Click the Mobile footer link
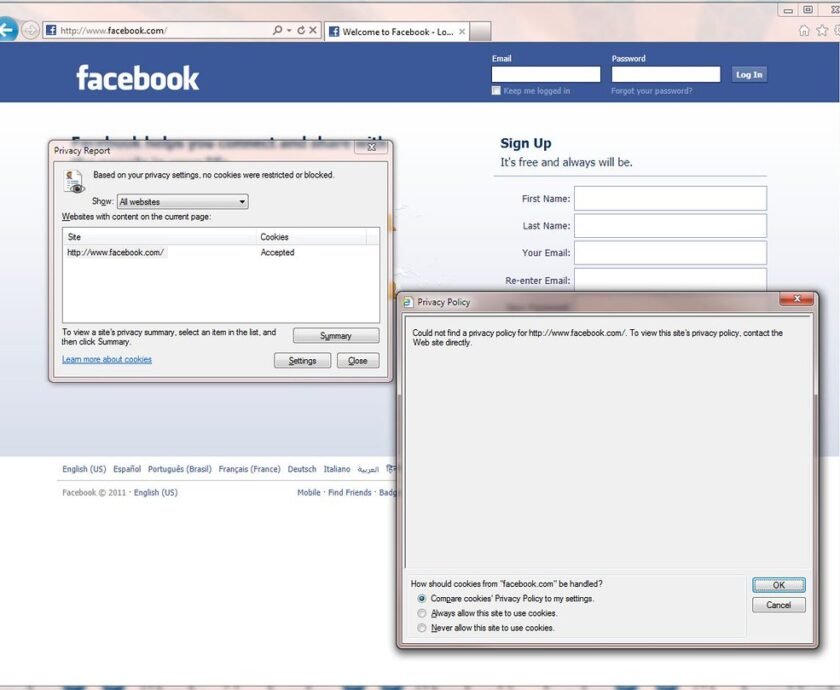The height and width of the screenshot is (690, 840). pos(309,492)
